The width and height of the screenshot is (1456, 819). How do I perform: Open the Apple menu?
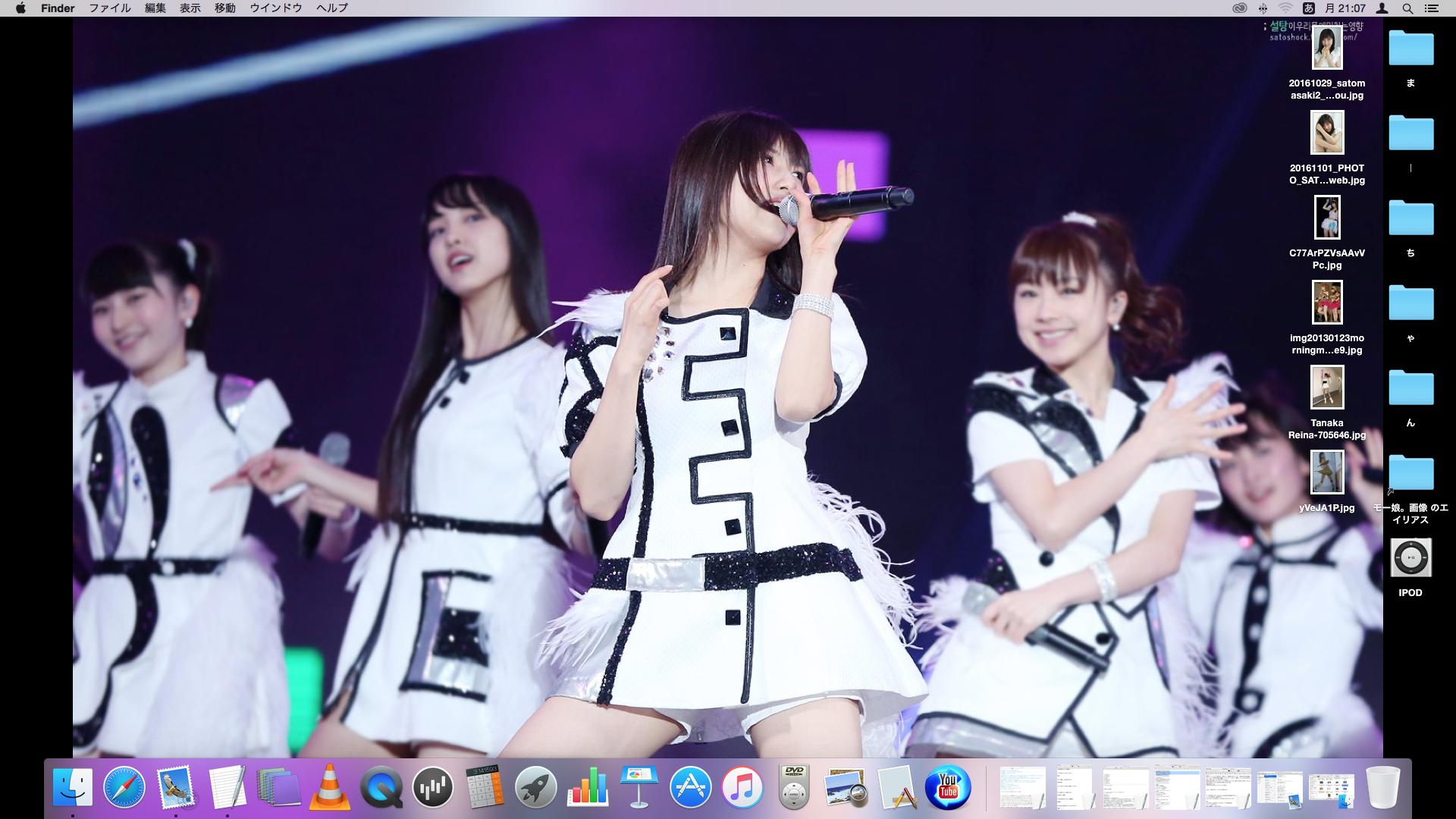[x=20, y=8]
